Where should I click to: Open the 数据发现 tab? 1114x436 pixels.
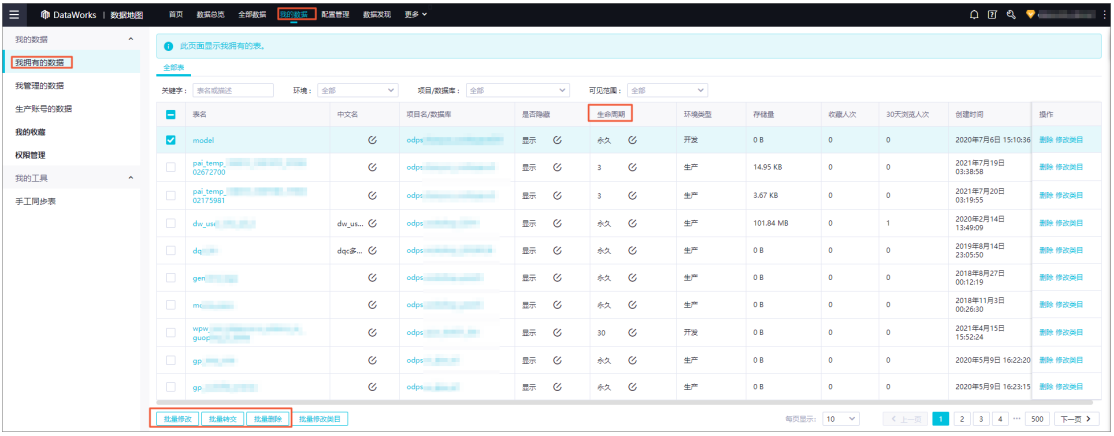[377, 14]
